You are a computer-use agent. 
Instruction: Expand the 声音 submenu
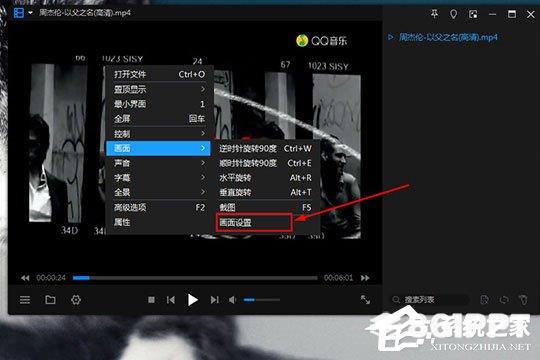tap(158, 163)
